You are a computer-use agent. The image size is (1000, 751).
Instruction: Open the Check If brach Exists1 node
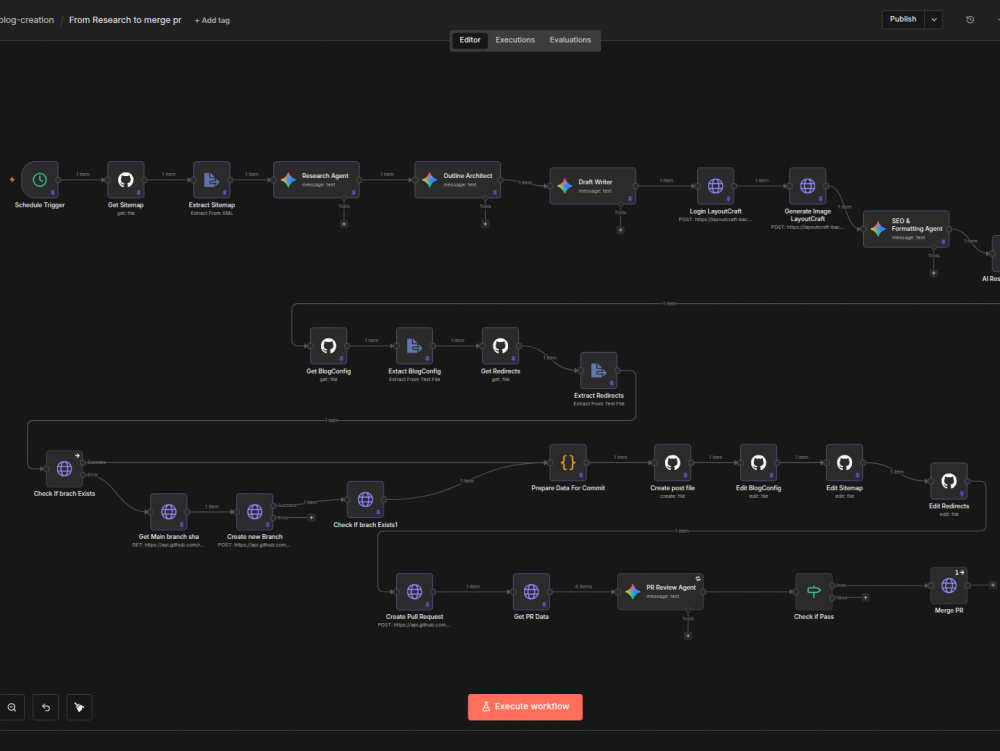(365, 499)
